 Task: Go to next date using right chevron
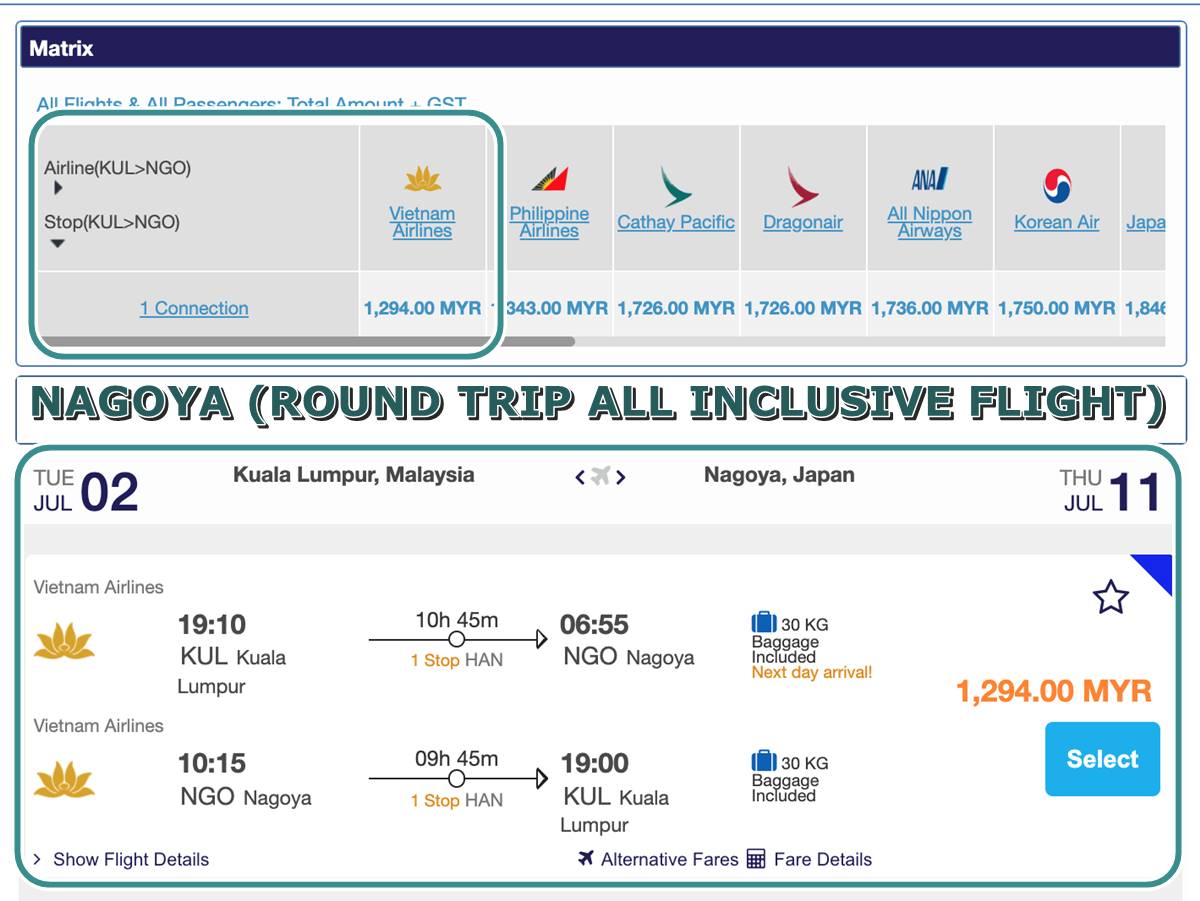point(620,478)
